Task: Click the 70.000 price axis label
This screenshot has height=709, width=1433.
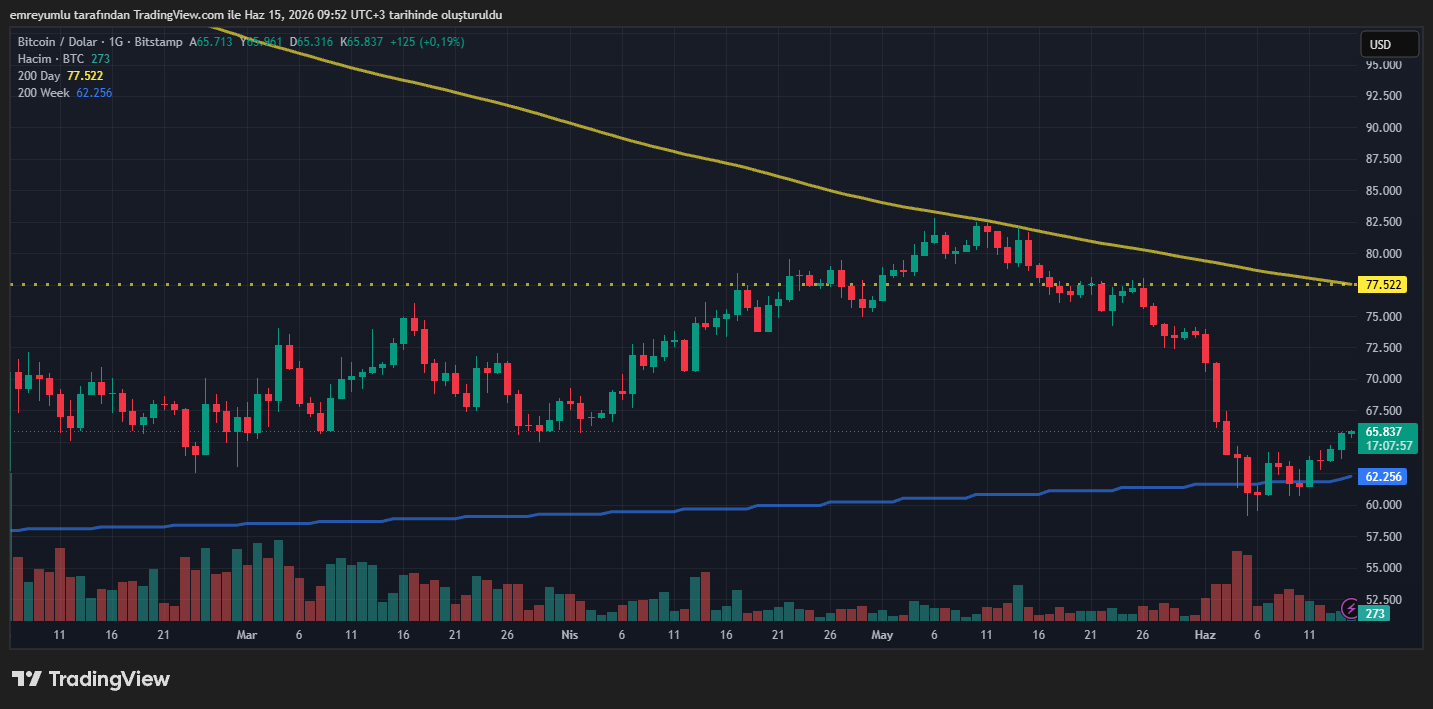Action: (x=1383, y=380)
